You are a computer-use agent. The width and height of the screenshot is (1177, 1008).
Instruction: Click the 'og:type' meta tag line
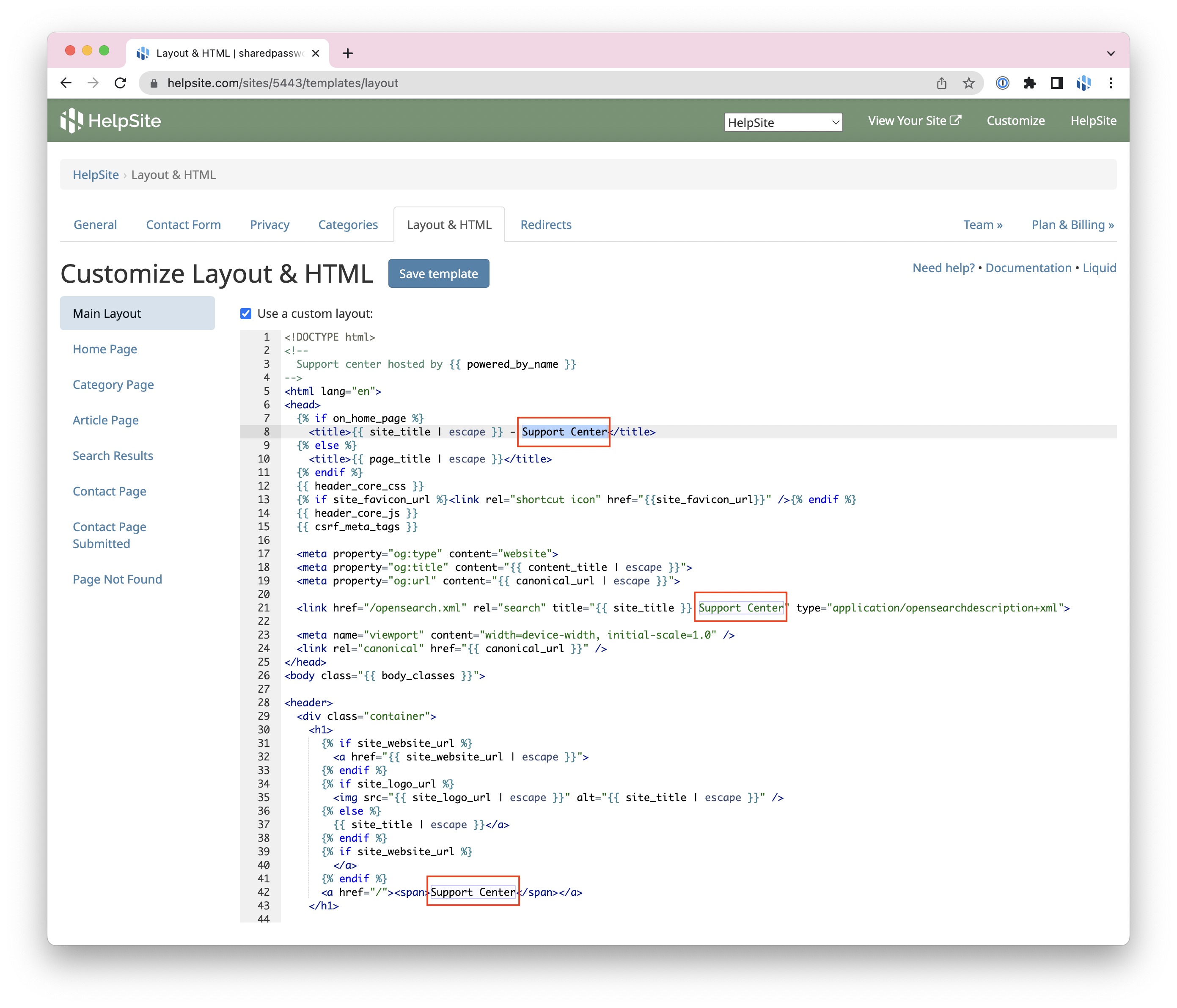(427, 554)
